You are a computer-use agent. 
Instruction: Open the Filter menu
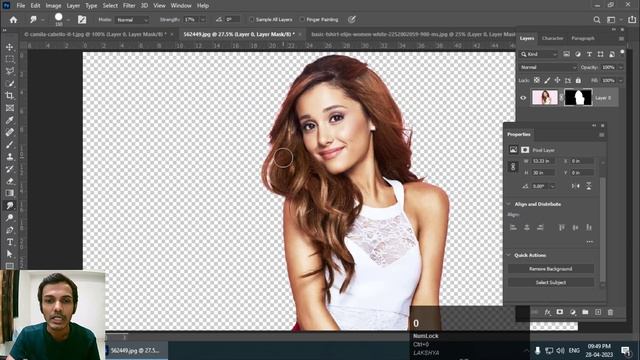coord(129,6)
